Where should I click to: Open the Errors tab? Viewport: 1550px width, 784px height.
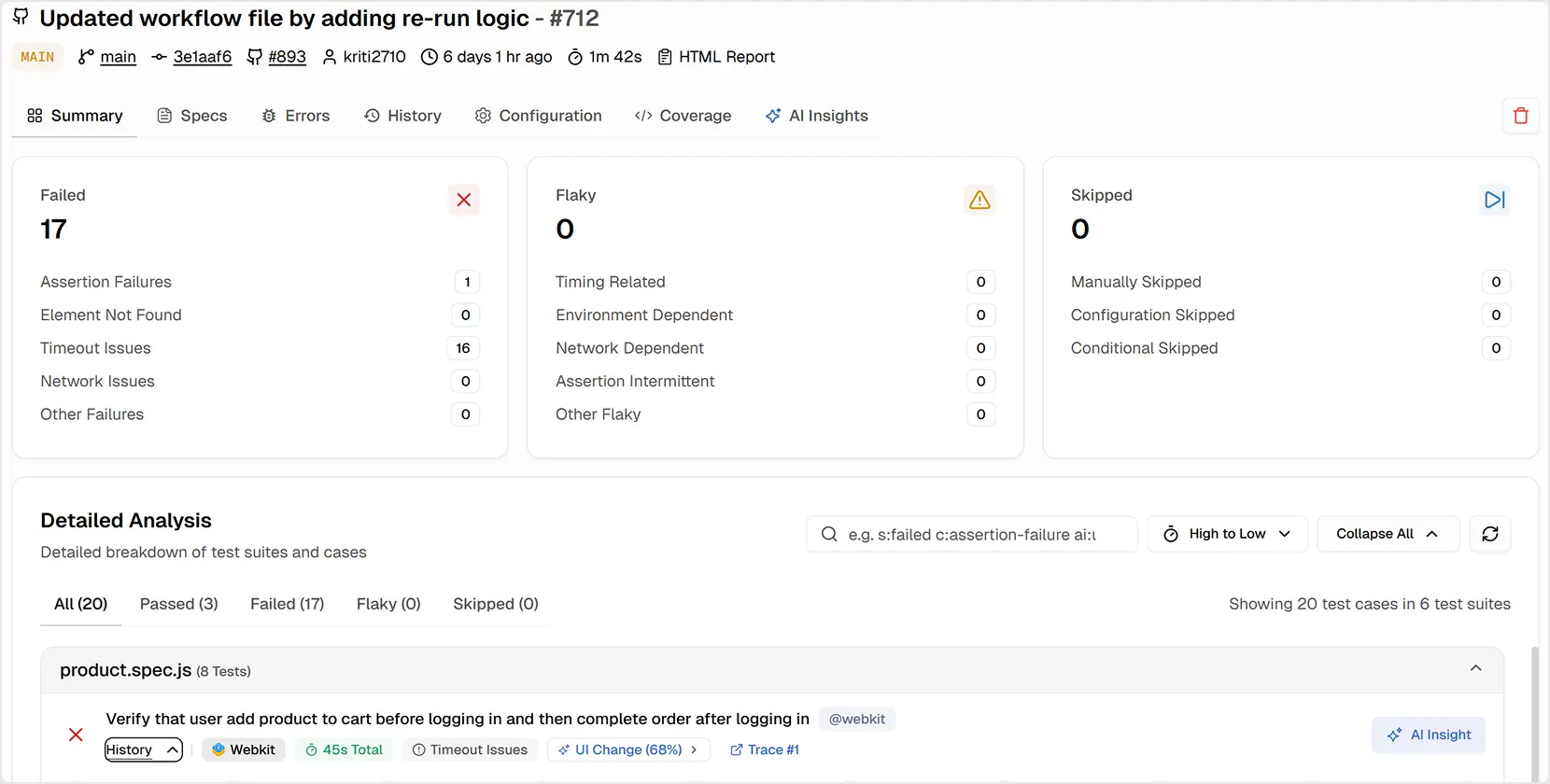(296, 116)
